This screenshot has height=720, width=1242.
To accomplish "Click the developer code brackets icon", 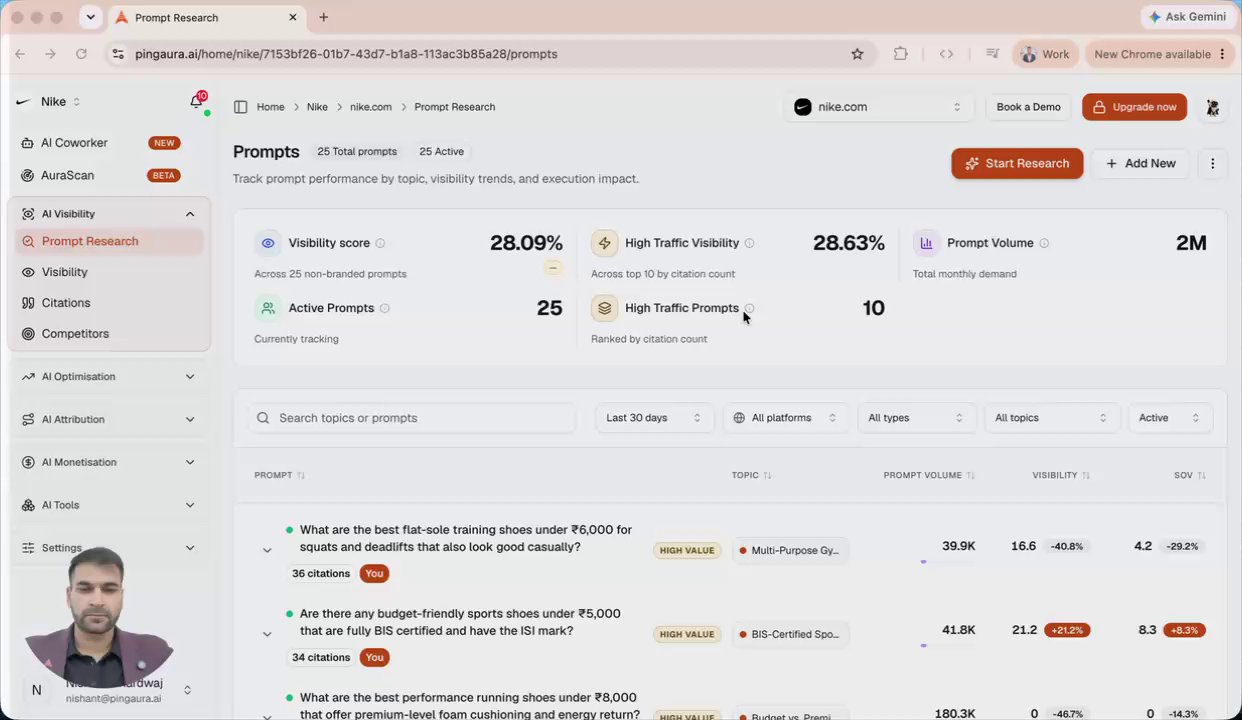I will (x=946, y=54).
